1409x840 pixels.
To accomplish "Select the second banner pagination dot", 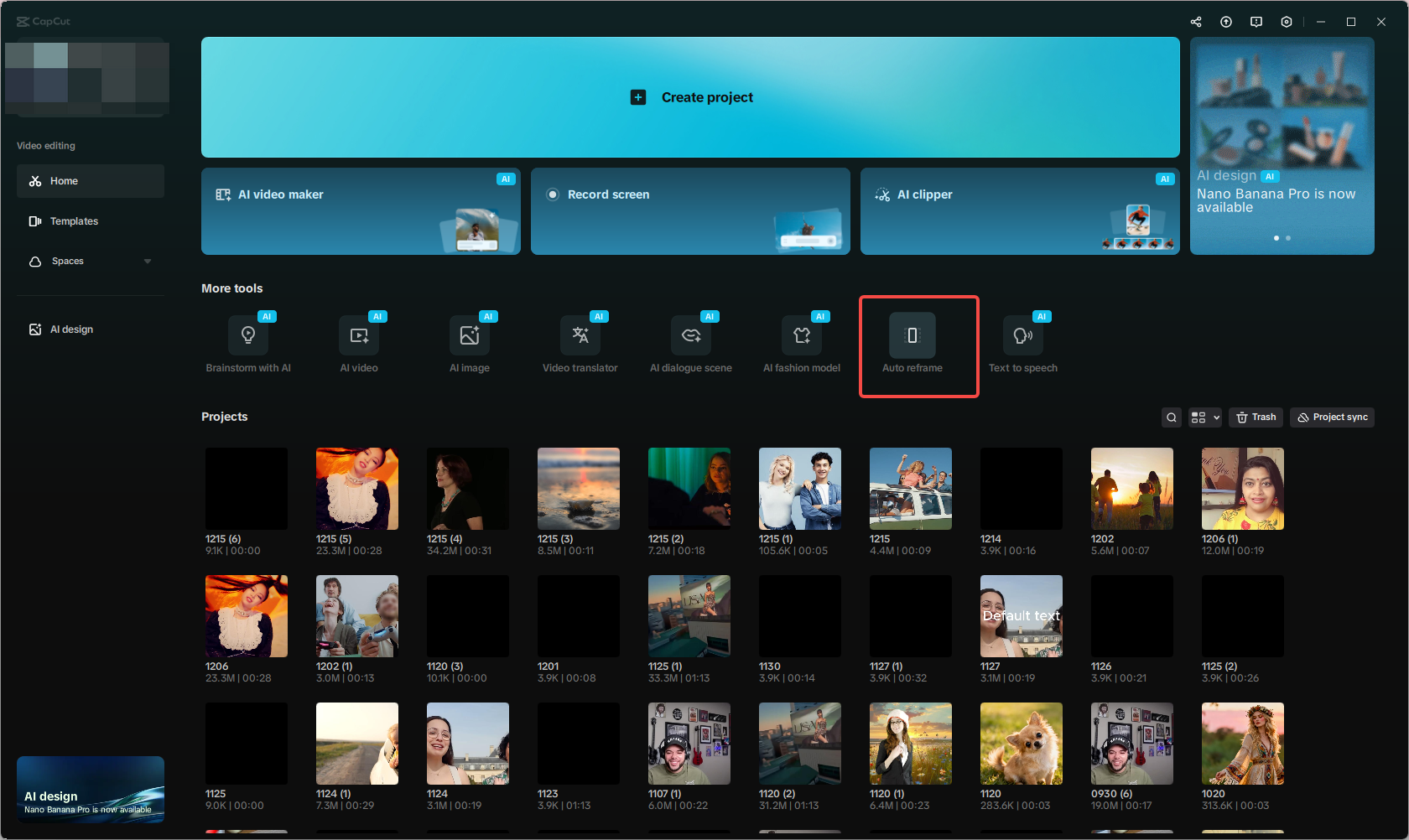I will tap(1288, 238).
